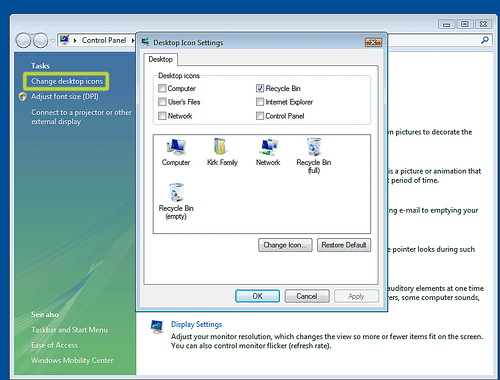This screenshot has width=500, height=380.
Task: Click the Control Panel icon in the address bar
Action: click(64, 40)
